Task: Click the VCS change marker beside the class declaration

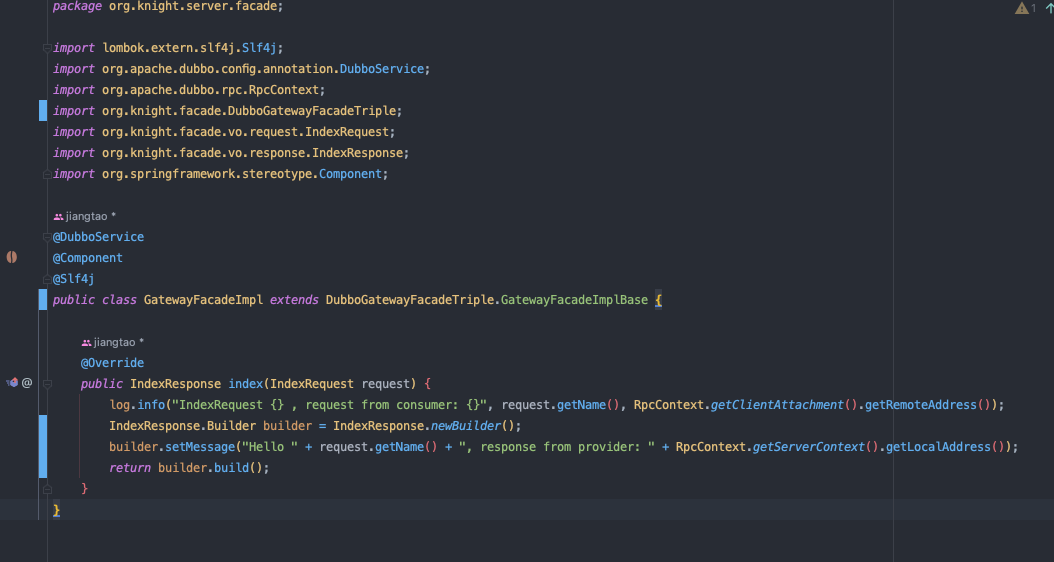Action: (43, 299)
